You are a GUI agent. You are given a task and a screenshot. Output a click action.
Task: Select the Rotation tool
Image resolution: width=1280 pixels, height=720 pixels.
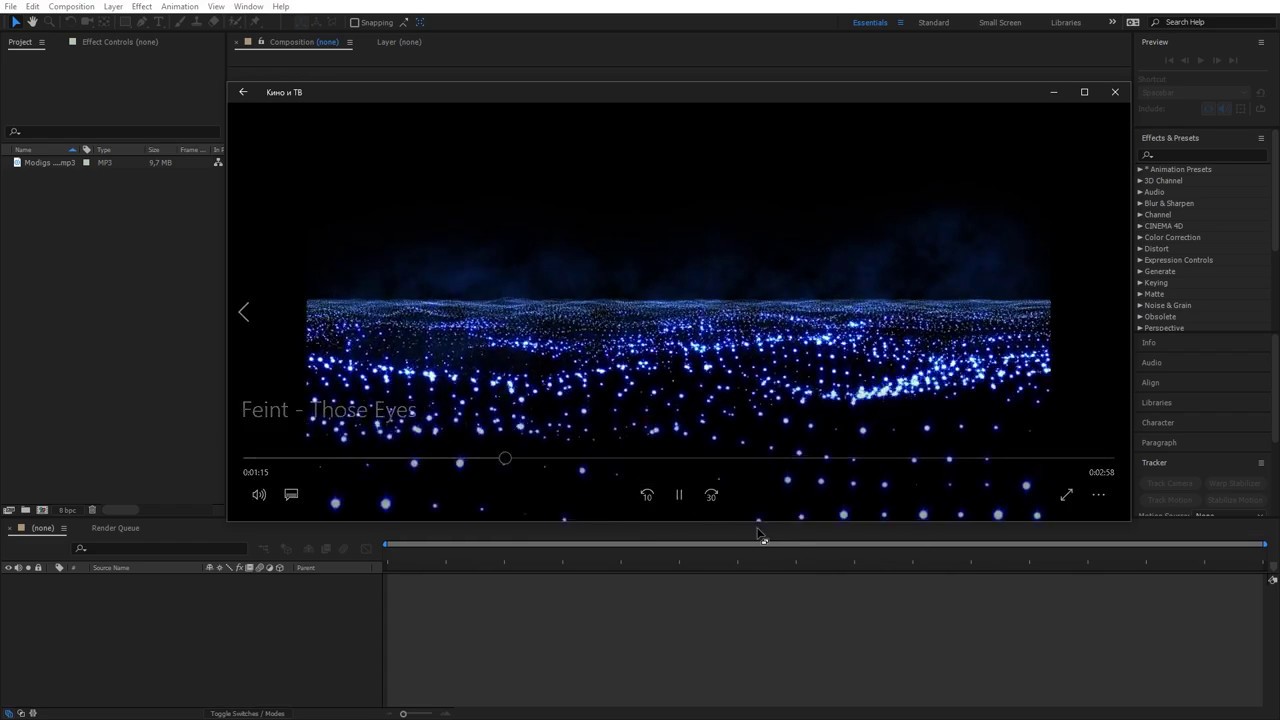70,22
